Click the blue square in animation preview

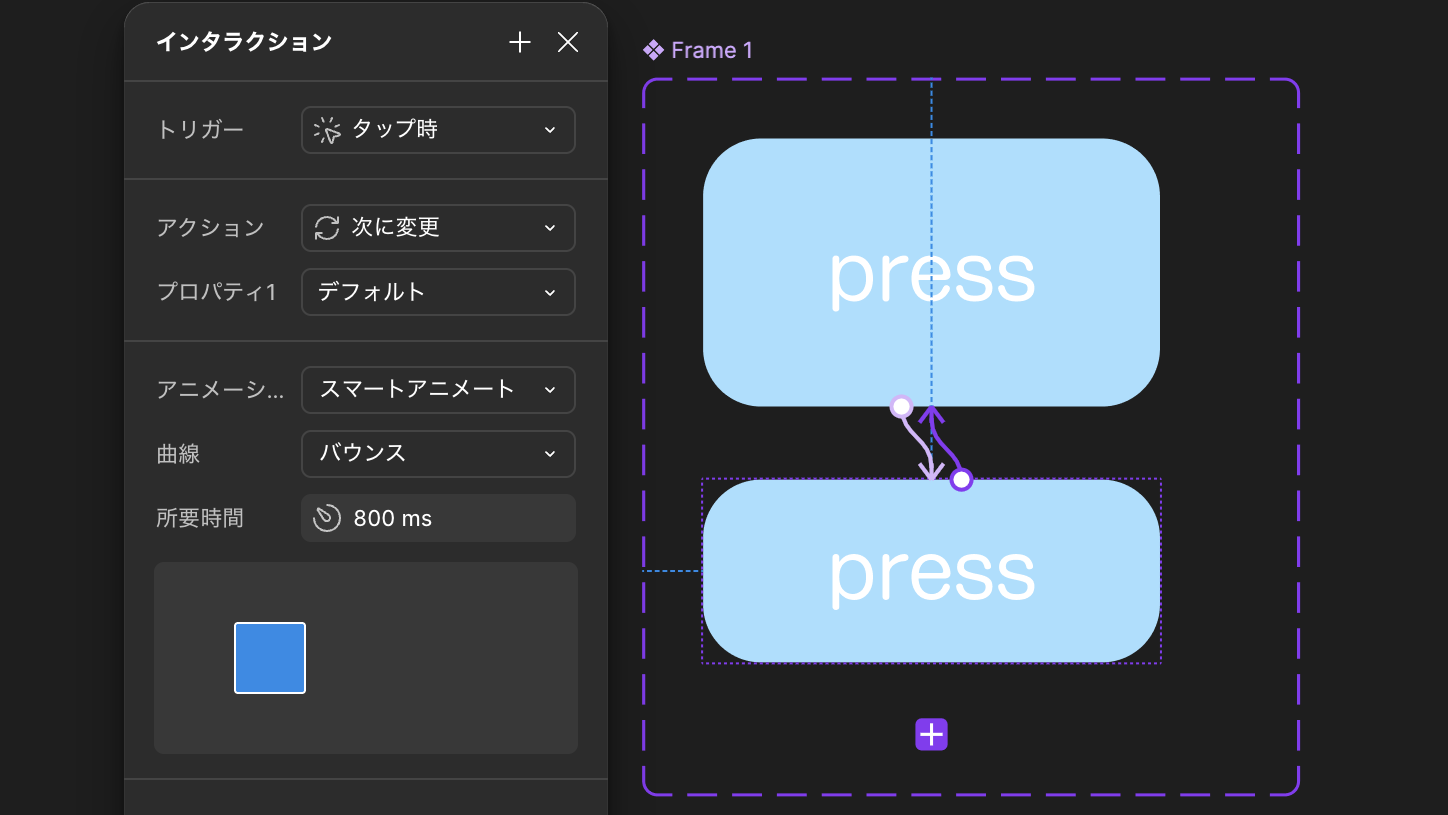(x=270, y=658)
